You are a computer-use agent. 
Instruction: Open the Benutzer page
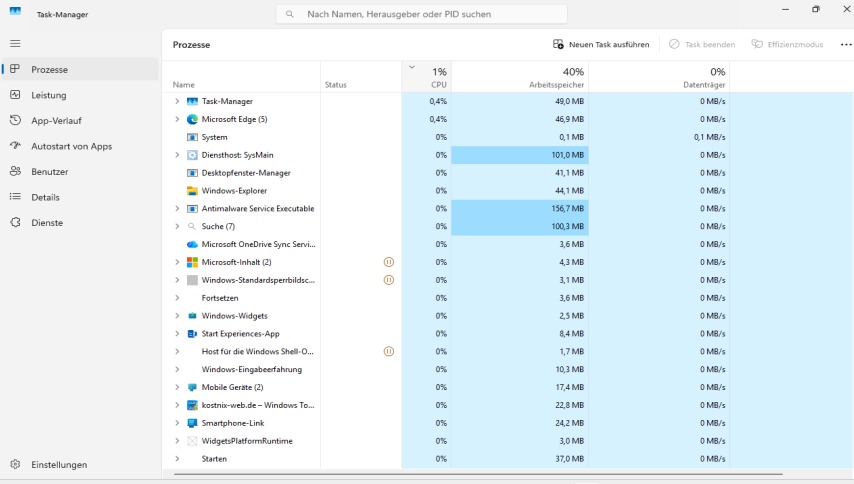(x=80, y=171)
